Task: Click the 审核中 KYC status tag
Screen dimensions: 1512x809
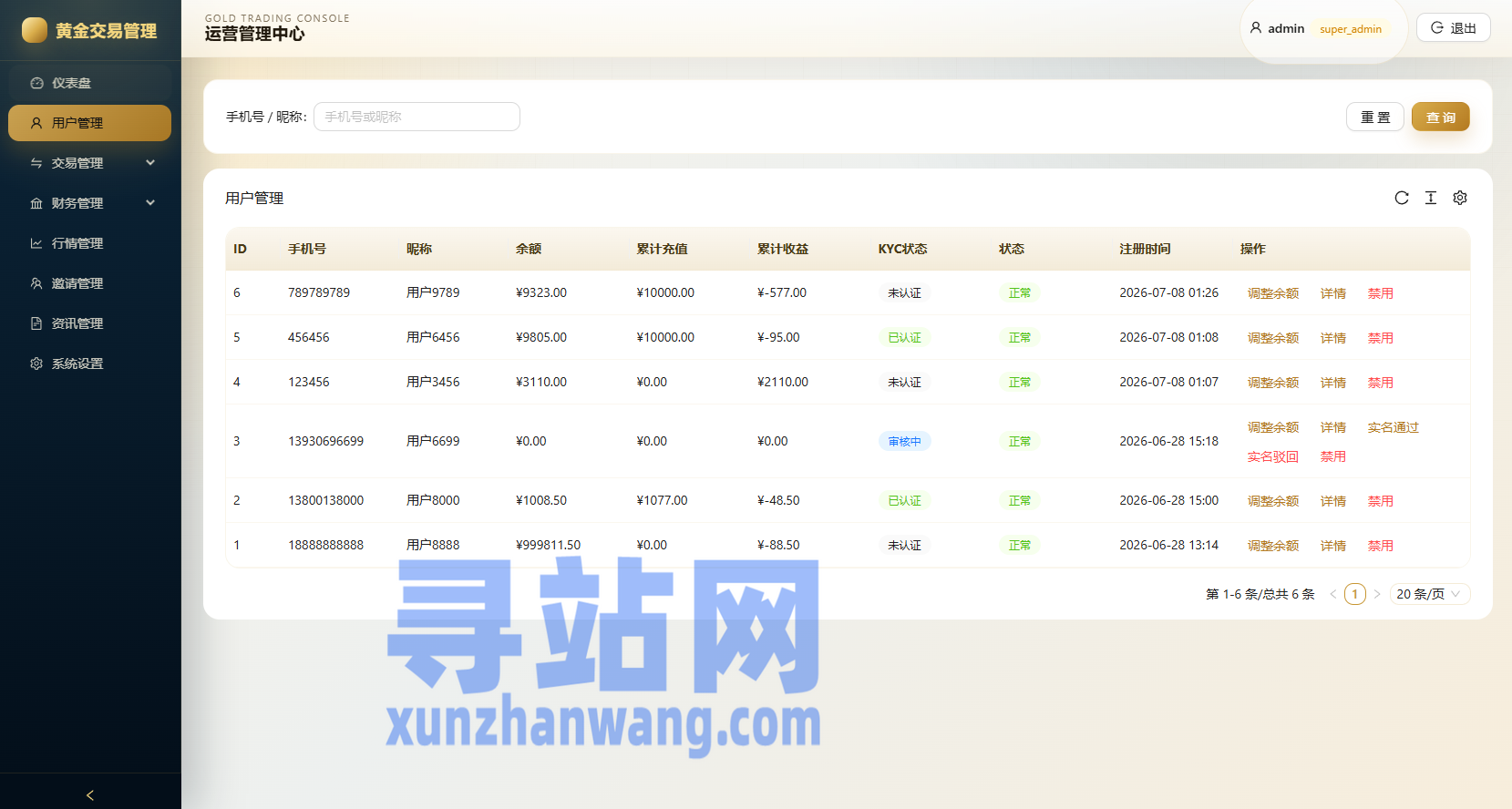Action: pyautogui.click(x=905, y=442)
